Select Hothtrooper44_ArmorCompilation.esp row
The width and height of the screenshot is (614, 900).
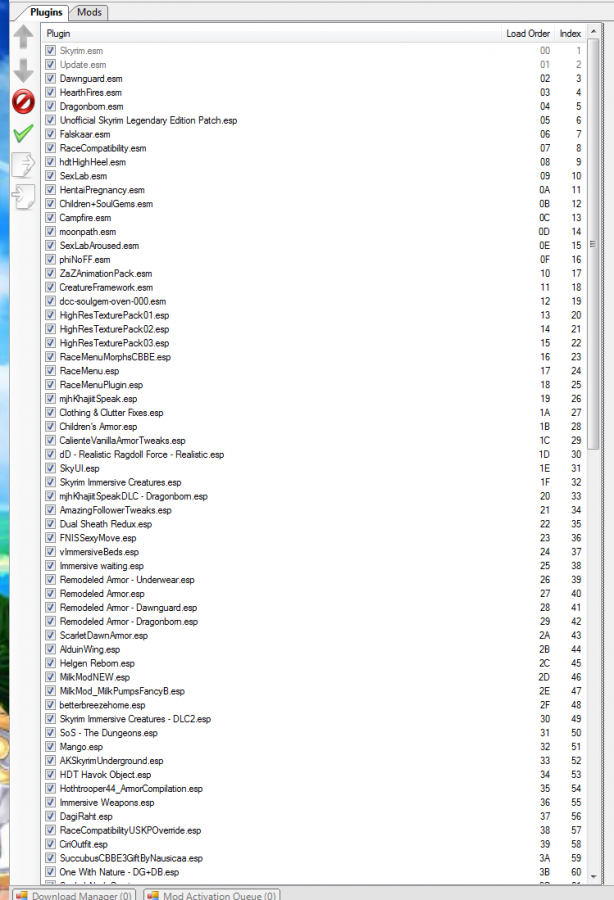coord(314,789)
